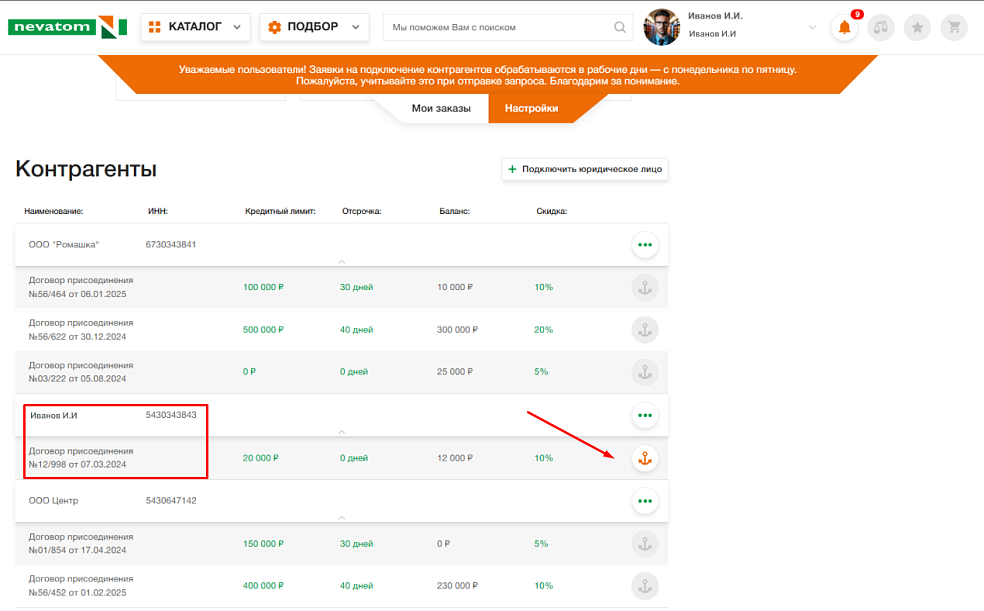Open three-dots menu for ООО "Ромашка"

click(644, 245)
